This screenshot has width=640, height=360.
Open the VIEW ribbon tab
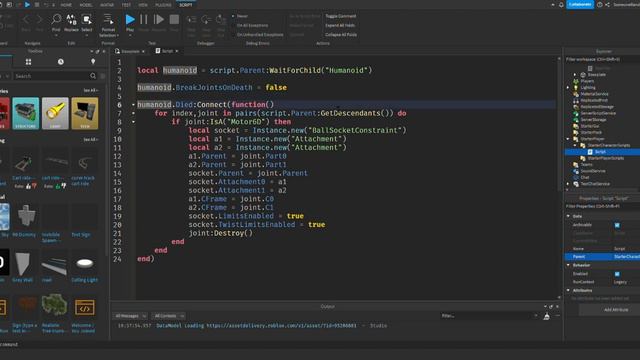coord(143,5)
